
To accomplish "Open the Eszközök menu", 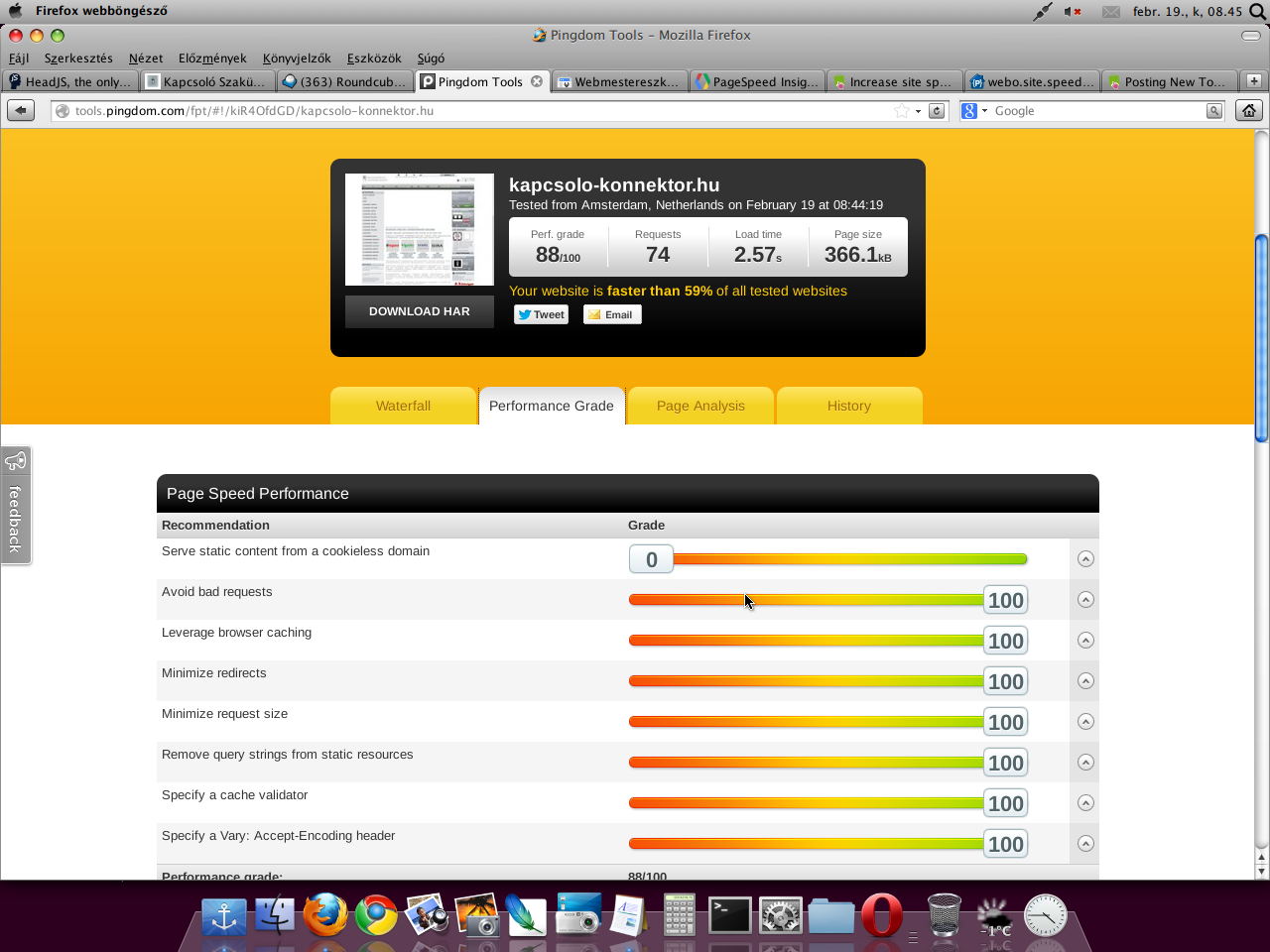I will point(374,59).
